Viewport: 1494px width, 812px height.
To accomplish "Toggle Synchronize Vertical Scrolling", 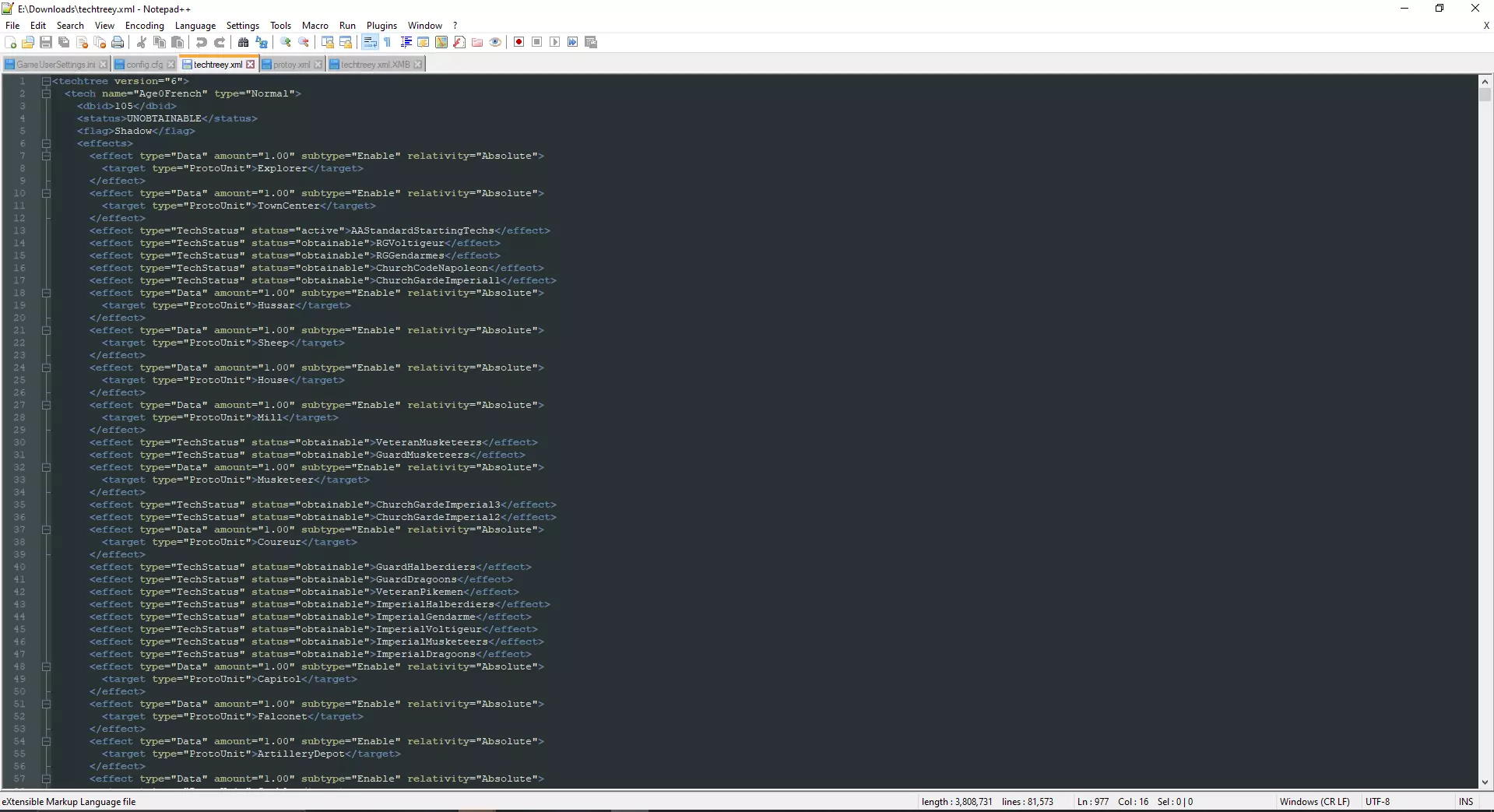I will tap(328, 42).
